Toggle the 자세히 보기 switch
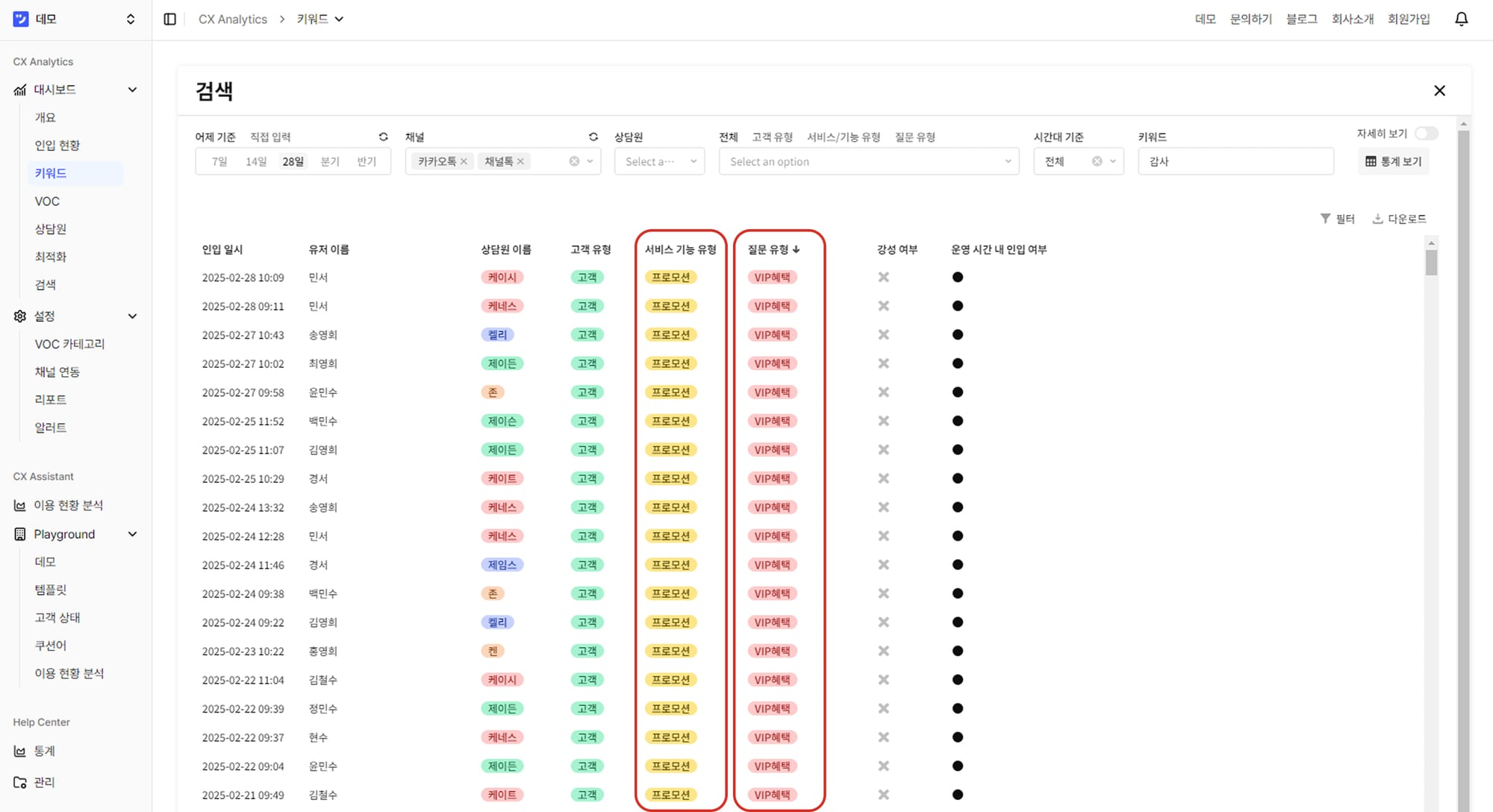 coord(1426,134)
